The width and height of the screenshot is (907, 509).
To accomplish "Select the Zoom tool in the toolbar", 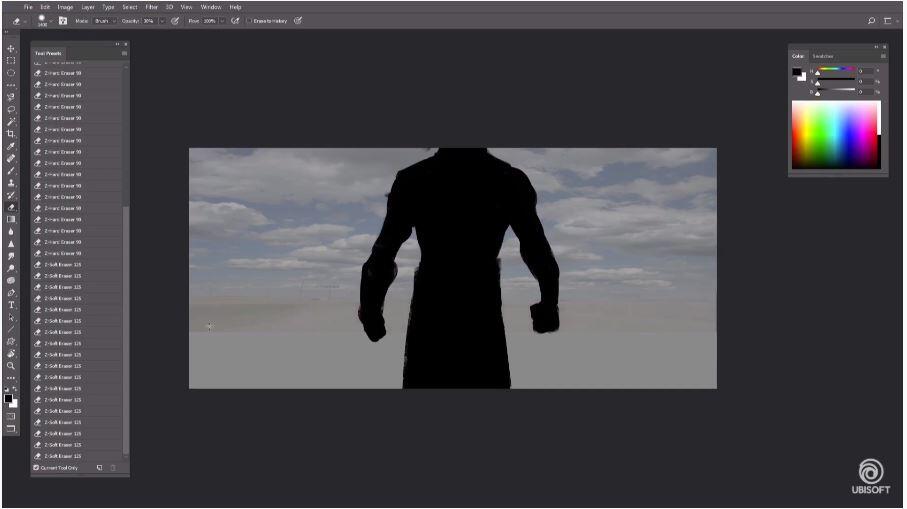I will (x=11, y=366).
